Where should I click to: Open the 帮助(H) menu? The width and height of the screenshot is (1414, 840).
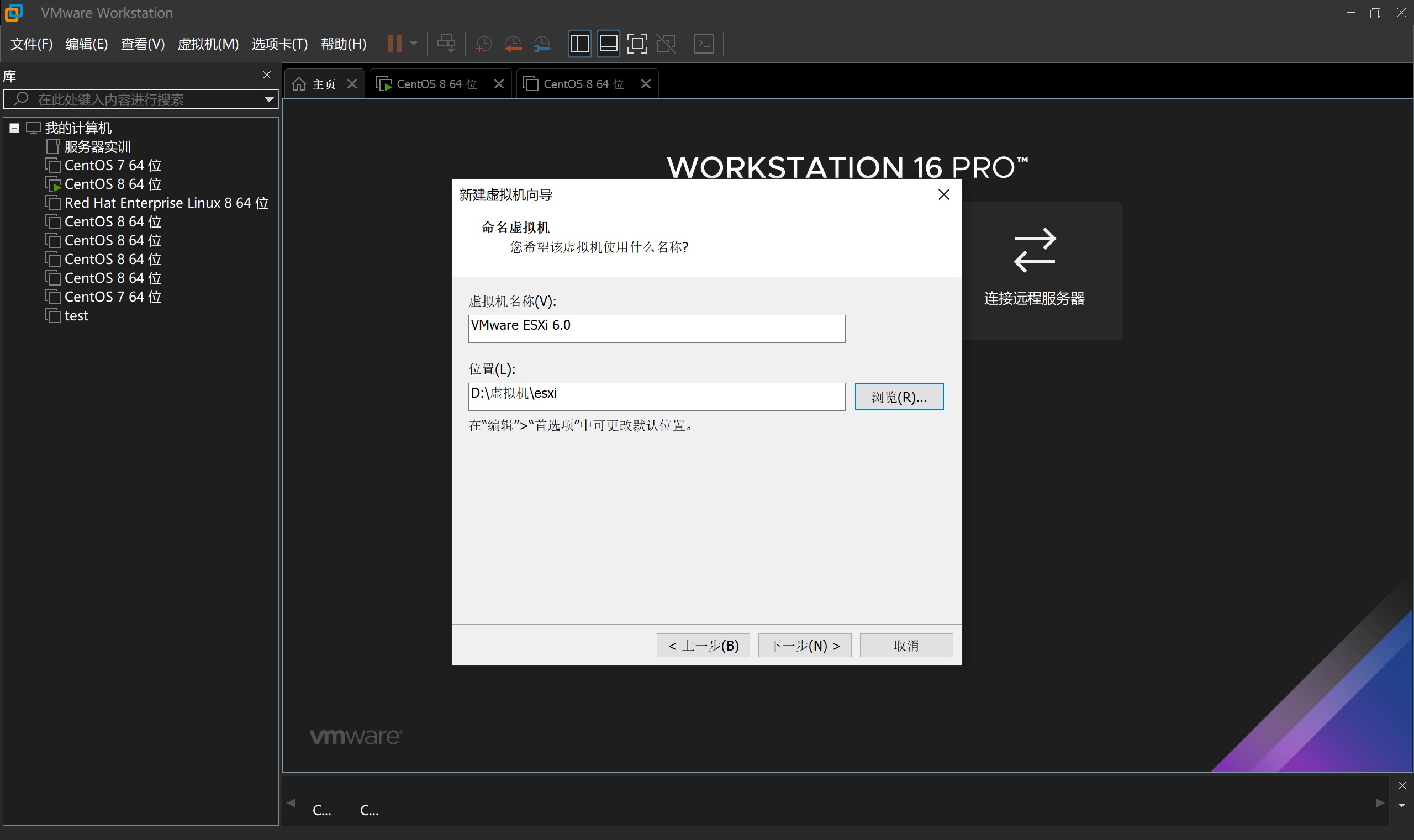coord(344,44)
